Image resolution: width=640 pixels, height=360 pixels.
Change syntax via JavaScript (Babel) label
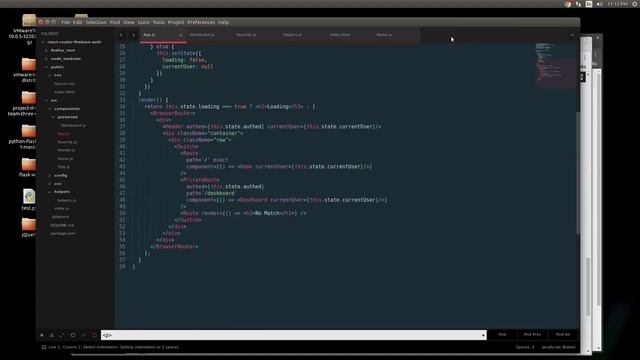pos(558,347)
